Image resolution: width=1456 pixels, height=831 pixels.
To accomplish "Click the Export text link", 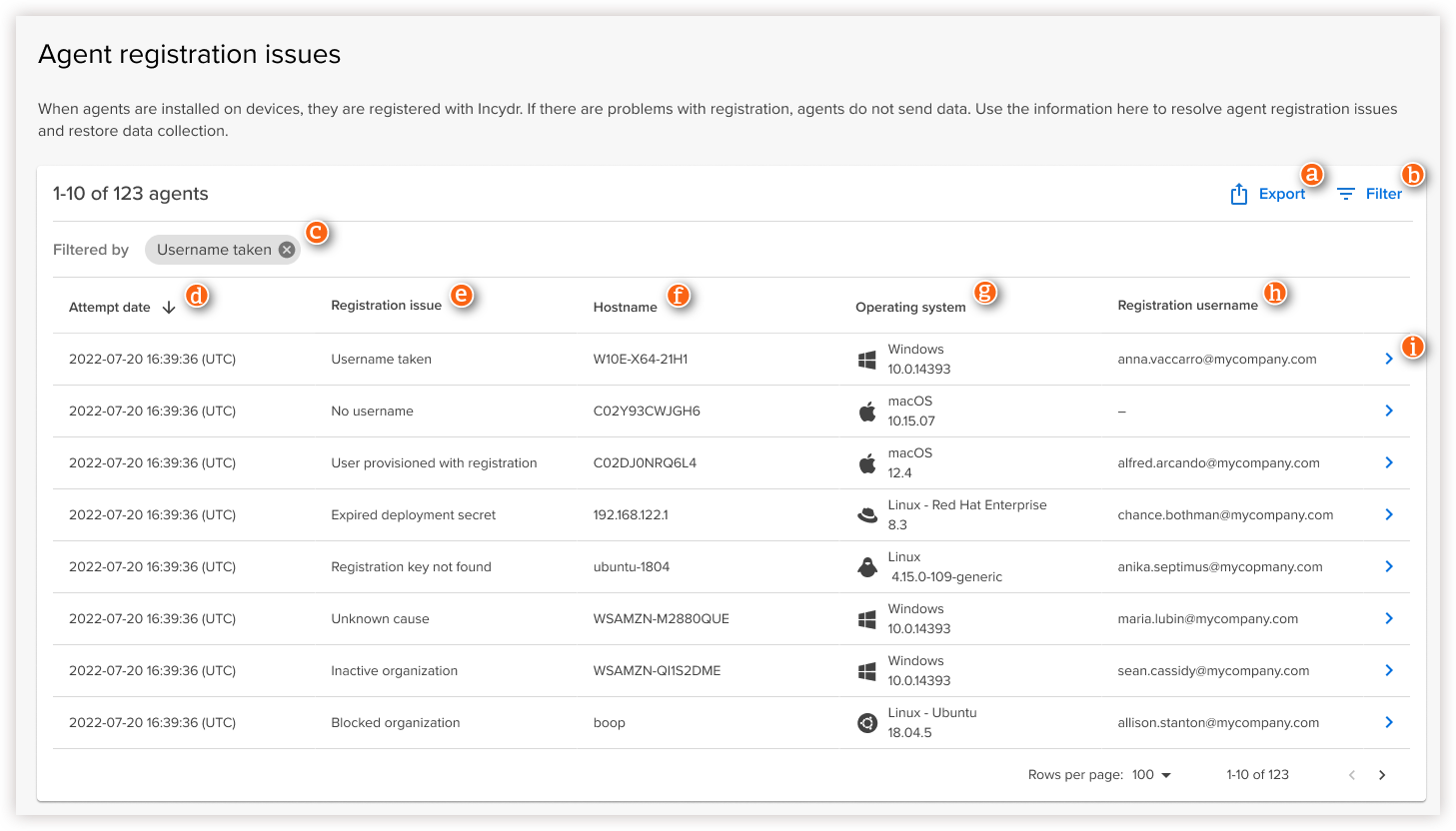I will [1281, 194].
